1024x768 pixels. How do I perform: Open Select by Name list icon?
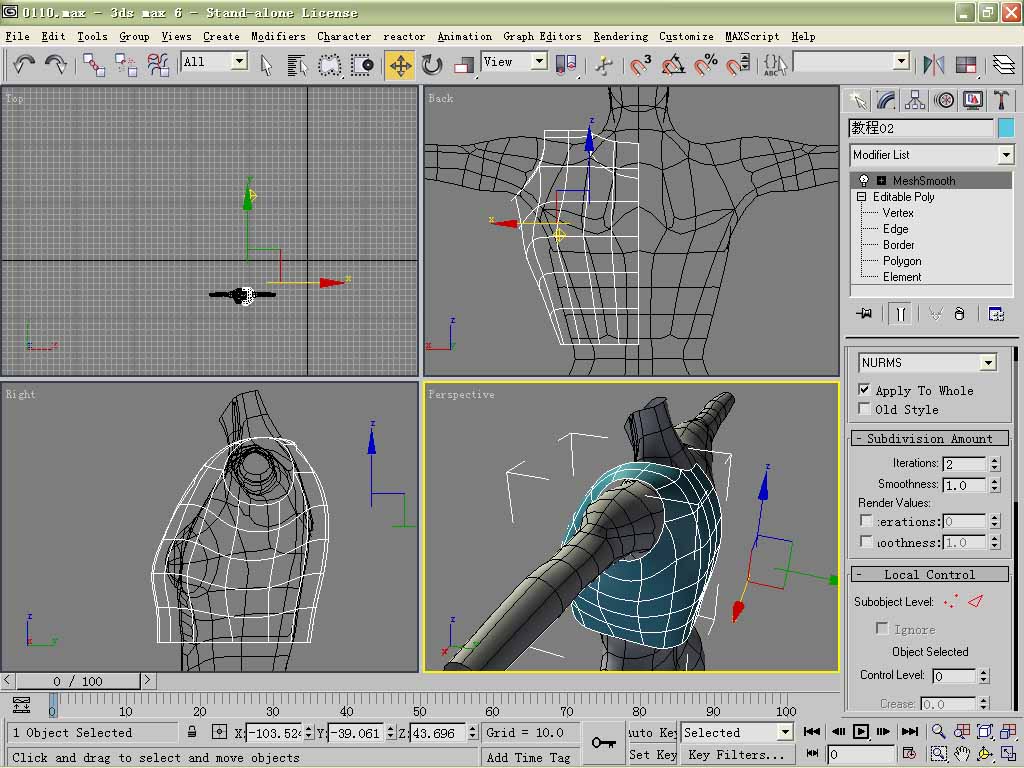tap(297, 65)
